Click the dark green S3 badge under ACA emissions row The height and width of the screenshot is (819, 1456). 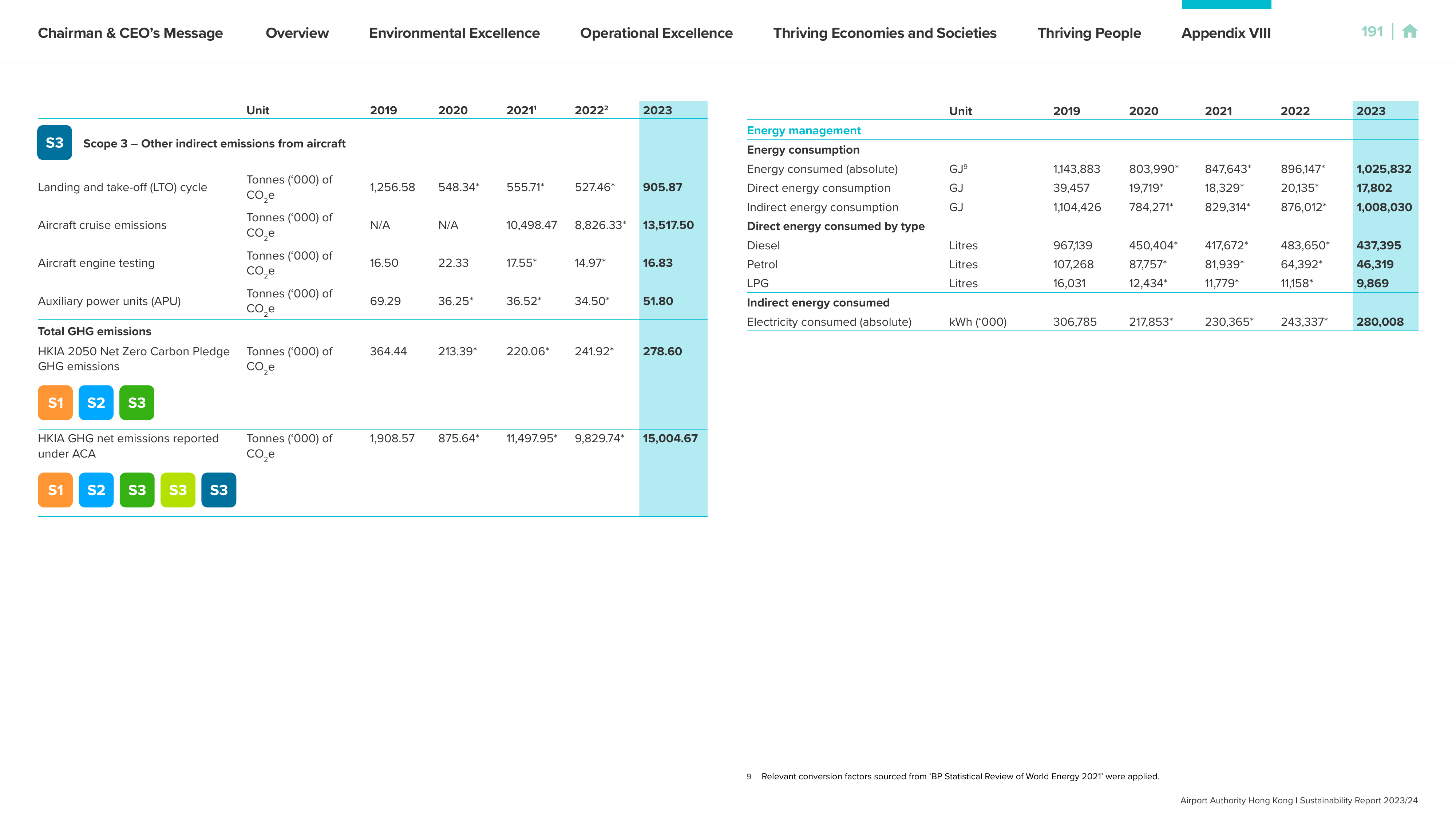[x=137, y=490]
